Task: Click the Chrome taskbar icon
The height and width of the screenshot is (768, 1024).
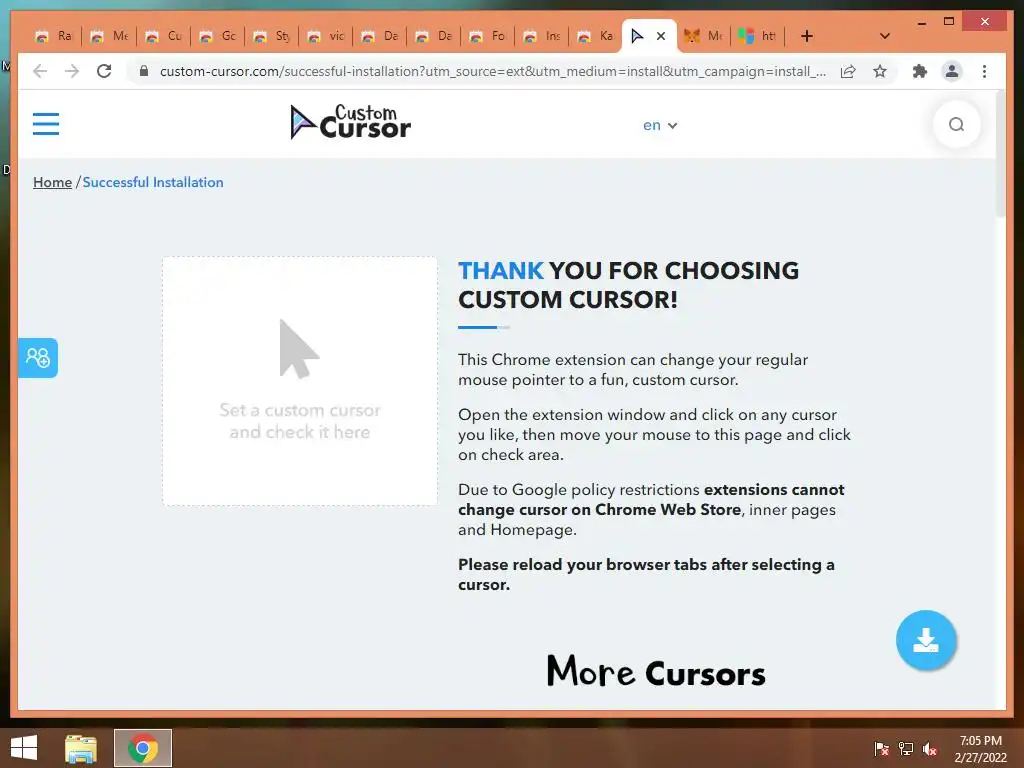Action: click(x=143, y=748)
